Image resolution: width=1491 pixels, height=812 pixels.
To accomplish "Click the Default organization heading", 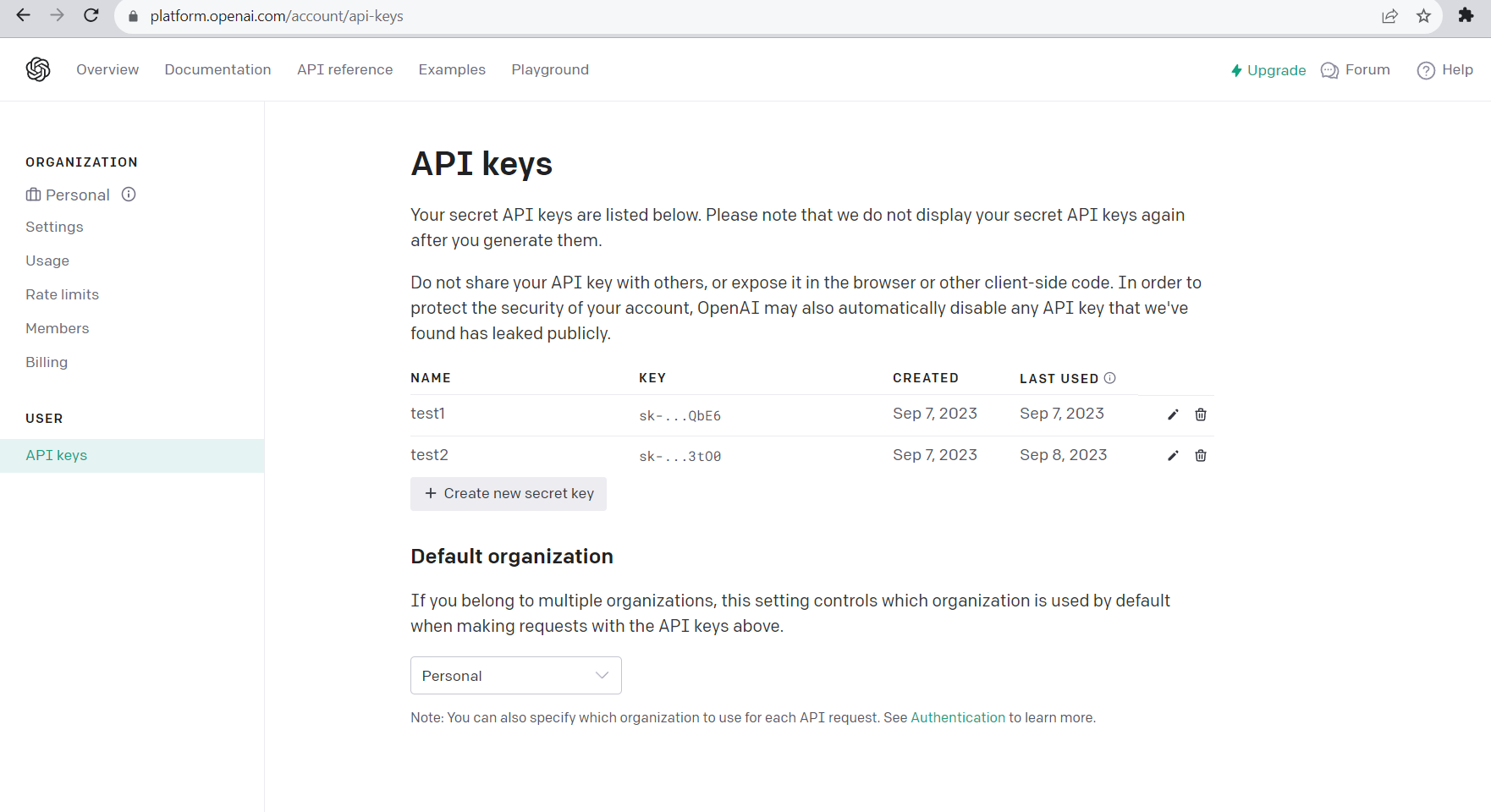I will pyautogui.click(x=512, y=557).
